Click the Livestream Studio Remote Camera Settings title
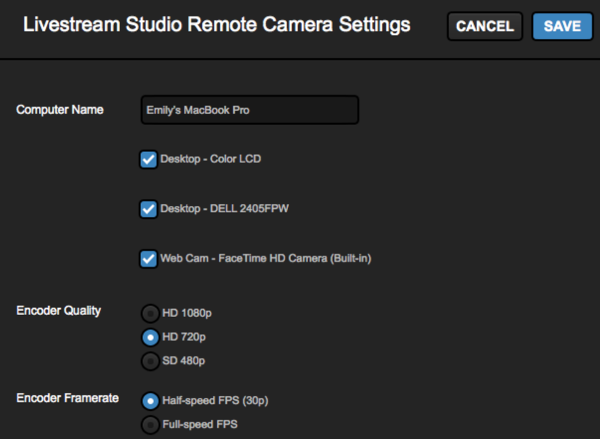600x439 pixels. (x=217, y=25)
